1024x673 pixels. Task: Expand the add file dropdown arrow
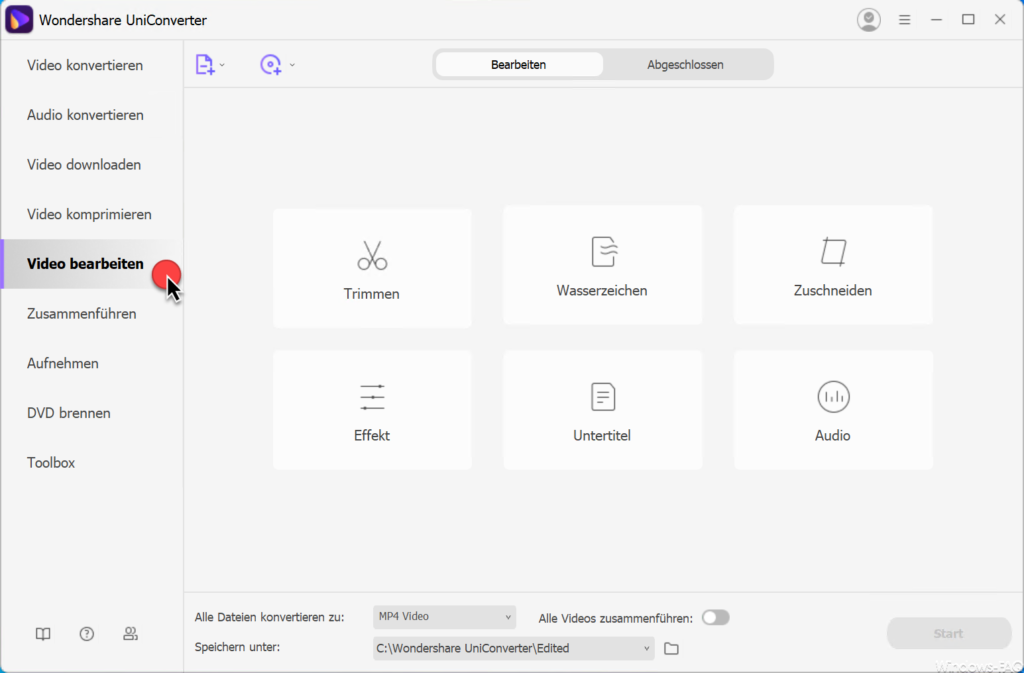tap(222, 65)
